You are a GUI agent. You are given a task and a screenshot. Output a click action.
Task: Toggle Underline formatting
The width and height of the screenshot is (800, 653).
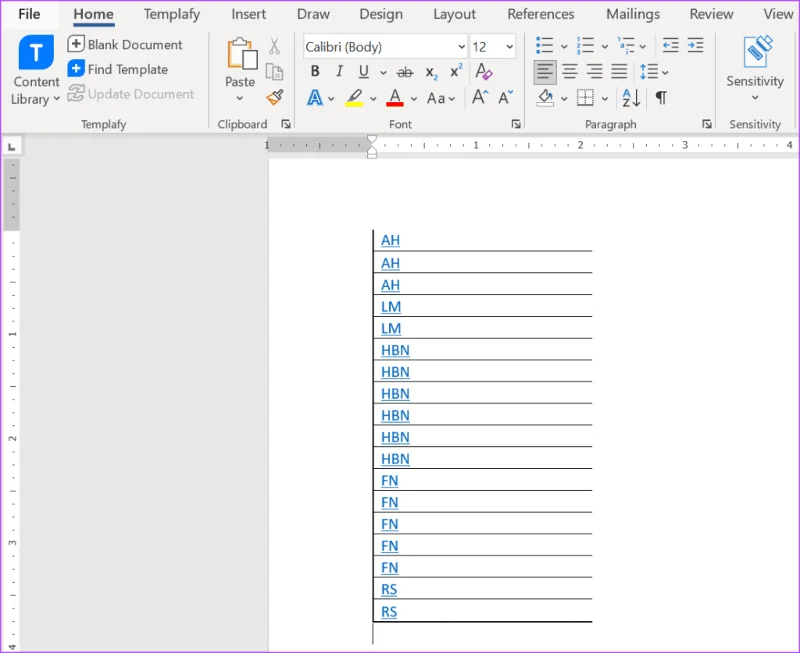[363, 71]
